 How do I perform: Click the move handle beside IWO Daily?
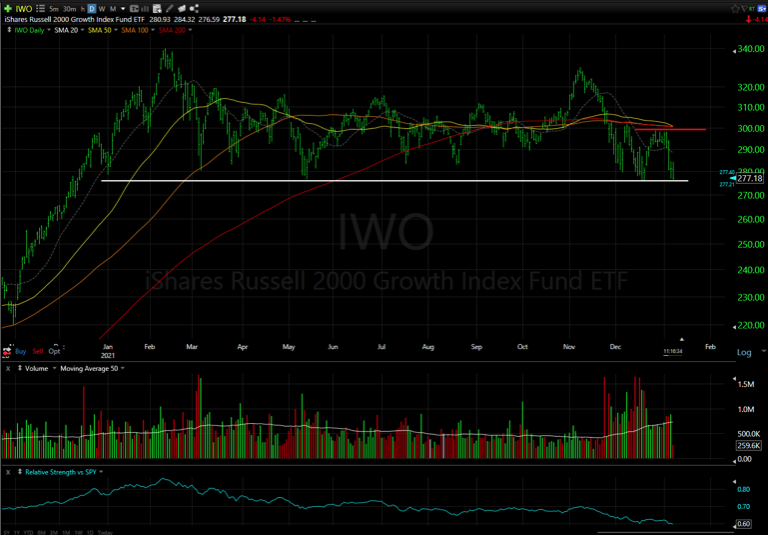click(x=9, y=30)
